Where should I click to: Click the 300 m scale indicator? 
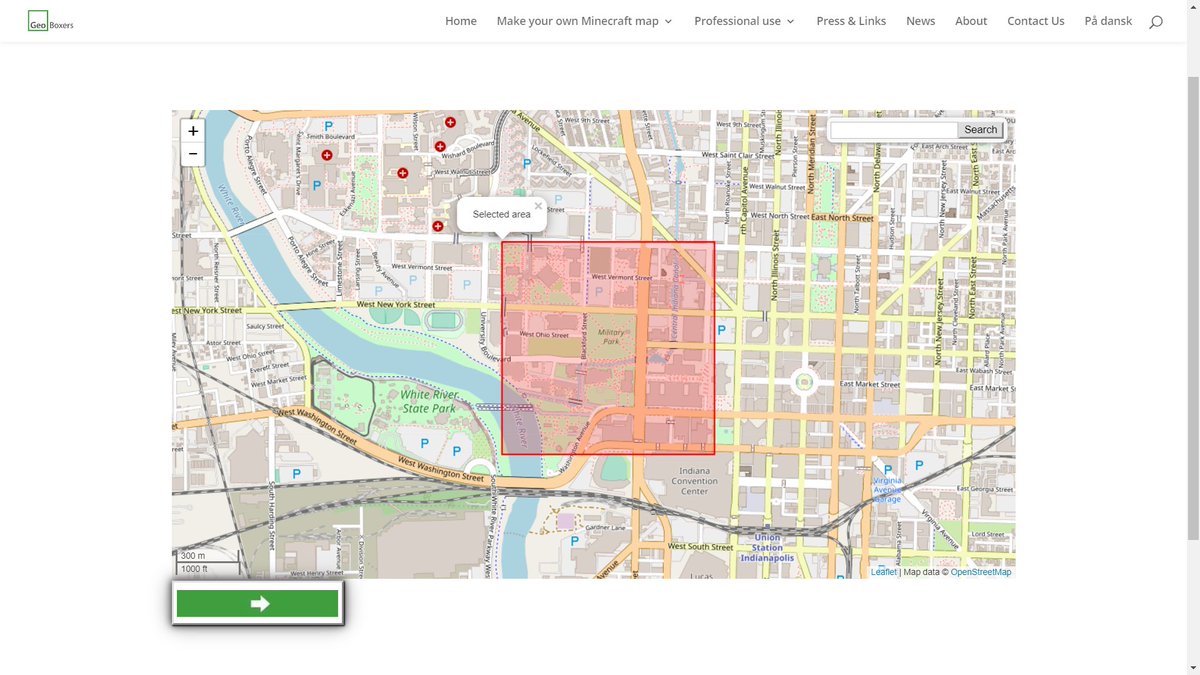(x=206, y=556)
